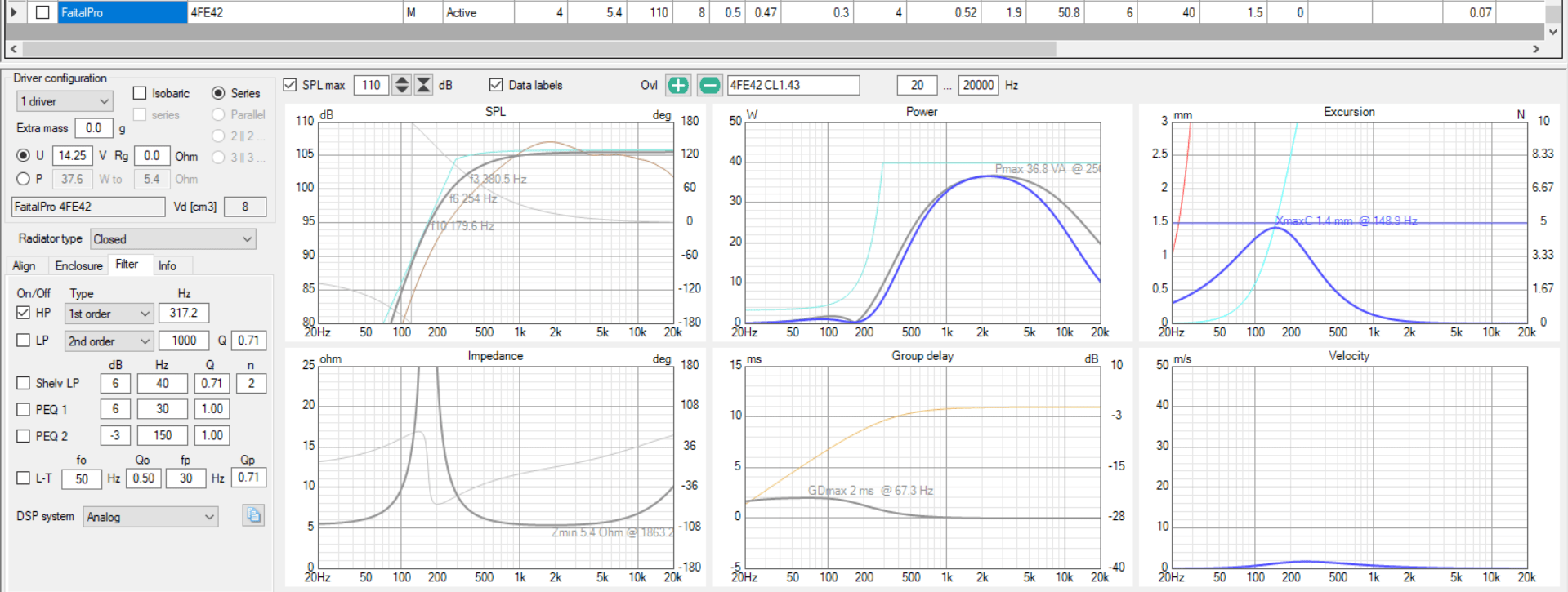Click the Extra mass input field

click(x=94, y=128)
